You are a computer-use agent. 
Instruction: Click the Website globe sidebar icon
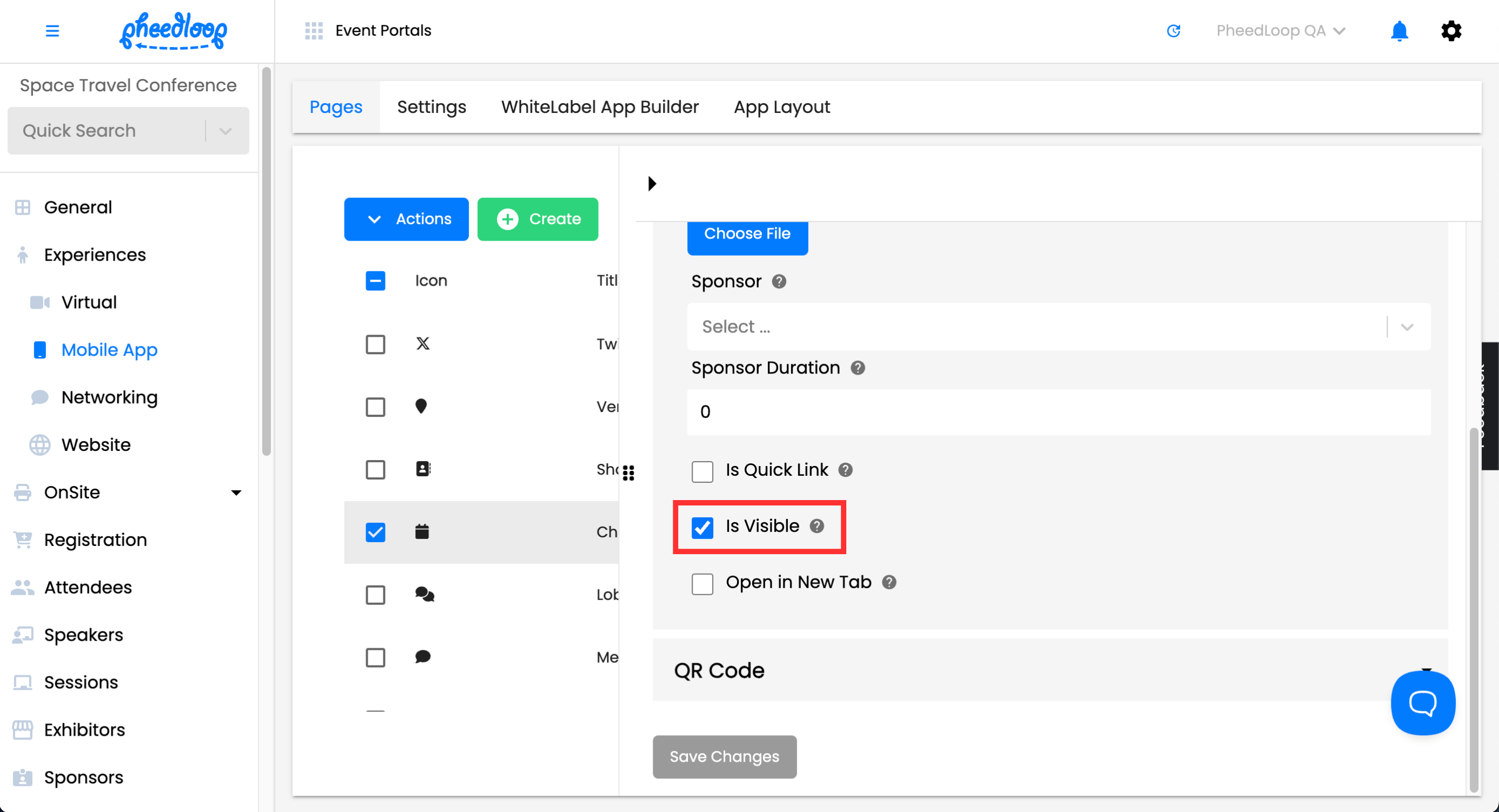pyautogui.click(x=39, y=445)
